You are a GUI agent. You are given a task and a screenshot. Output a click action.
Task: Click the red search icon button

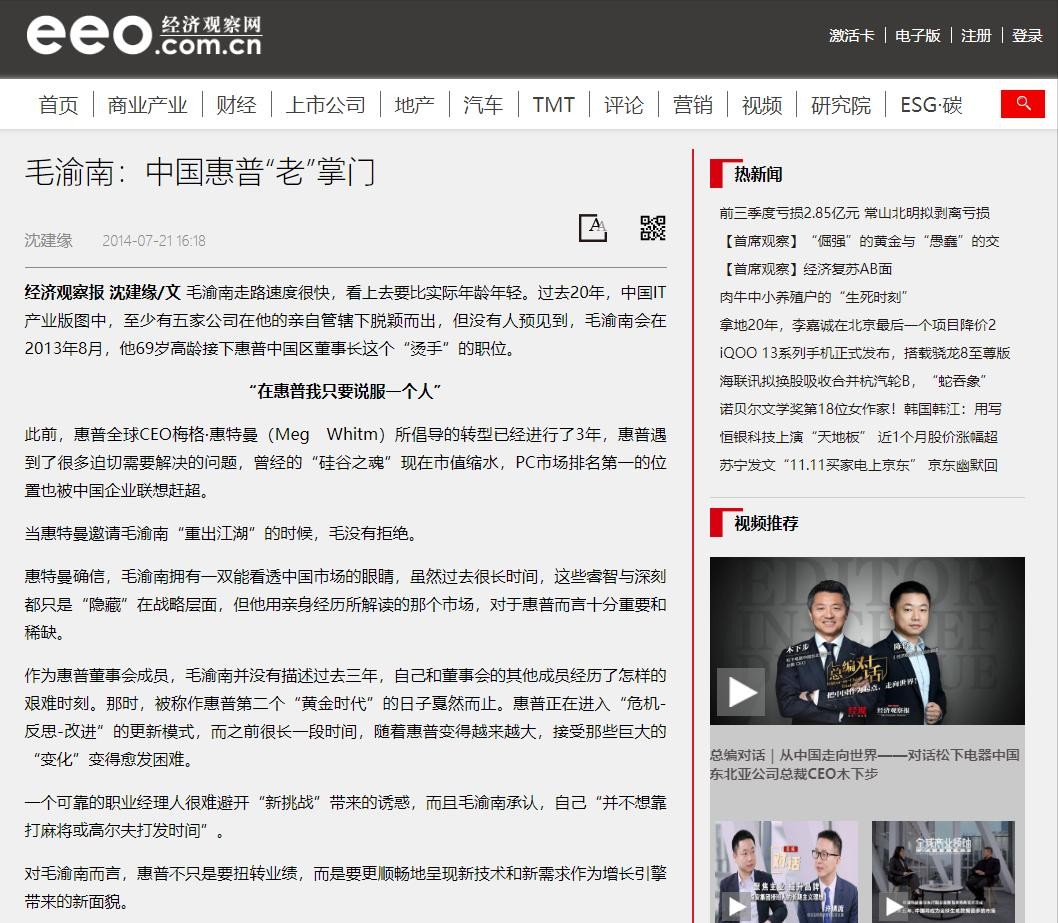(x=1022, y=104)
